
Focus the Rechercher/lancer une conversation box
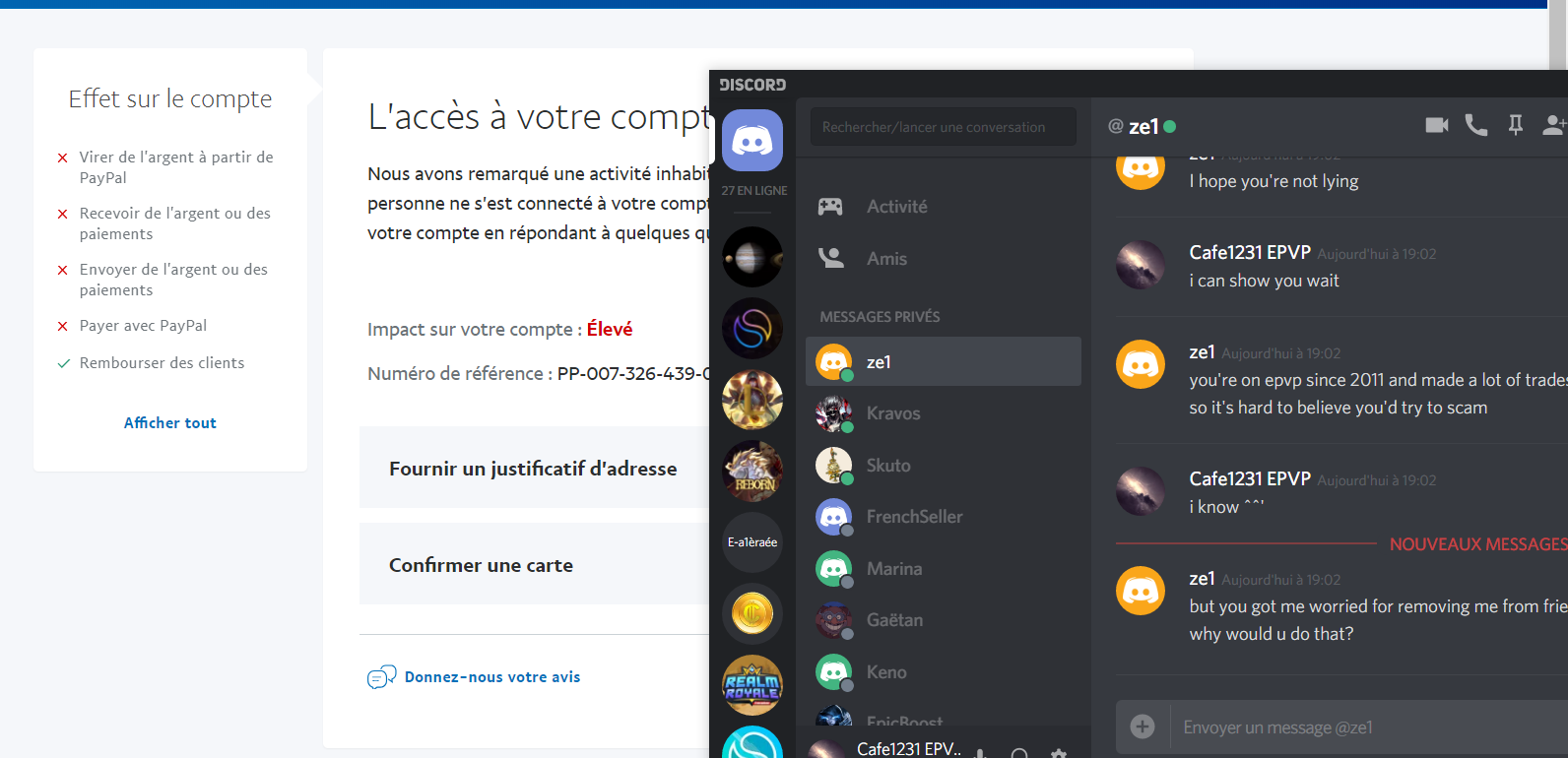944,127
